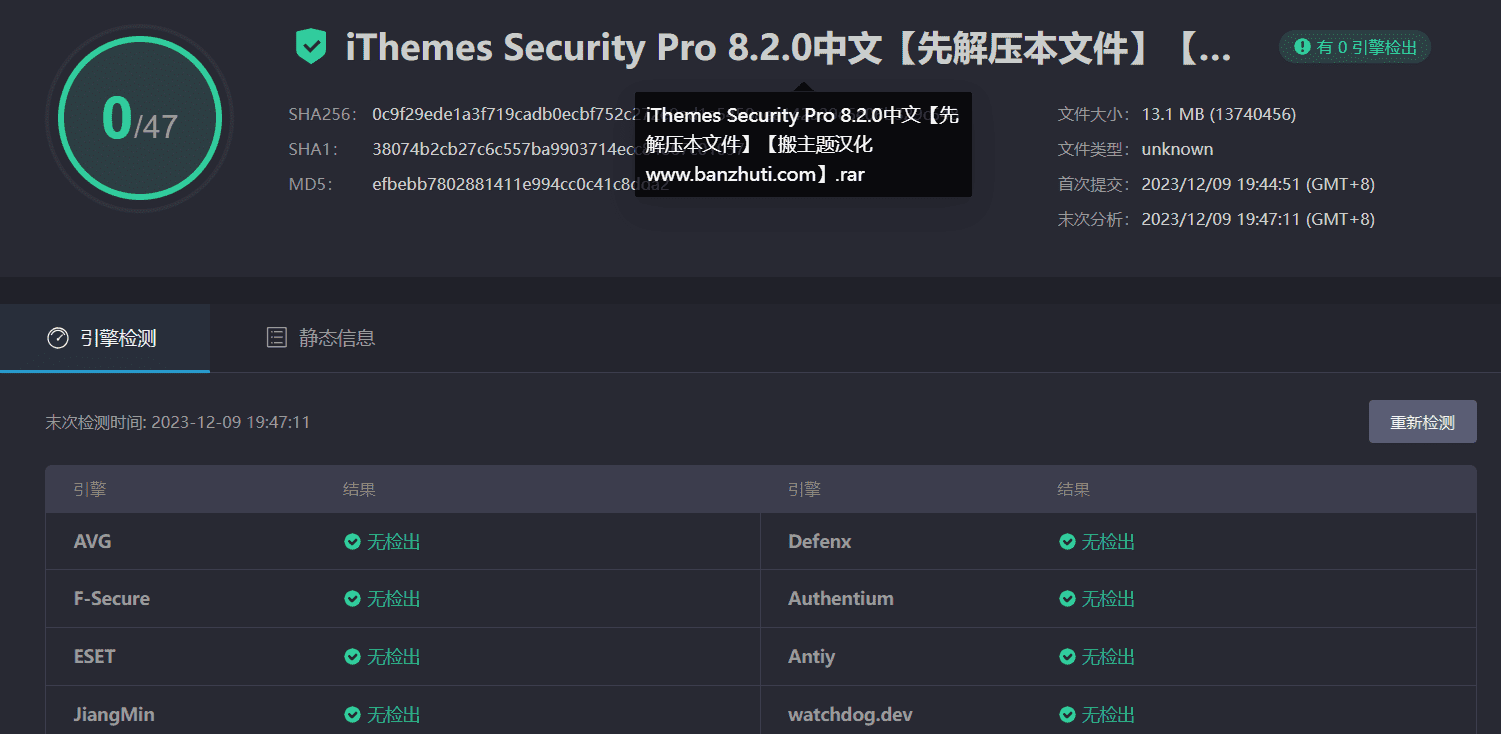Click the right 结果 column header
The height and width of the screenshot is (734, 1501).
[x=1074, y=490]
